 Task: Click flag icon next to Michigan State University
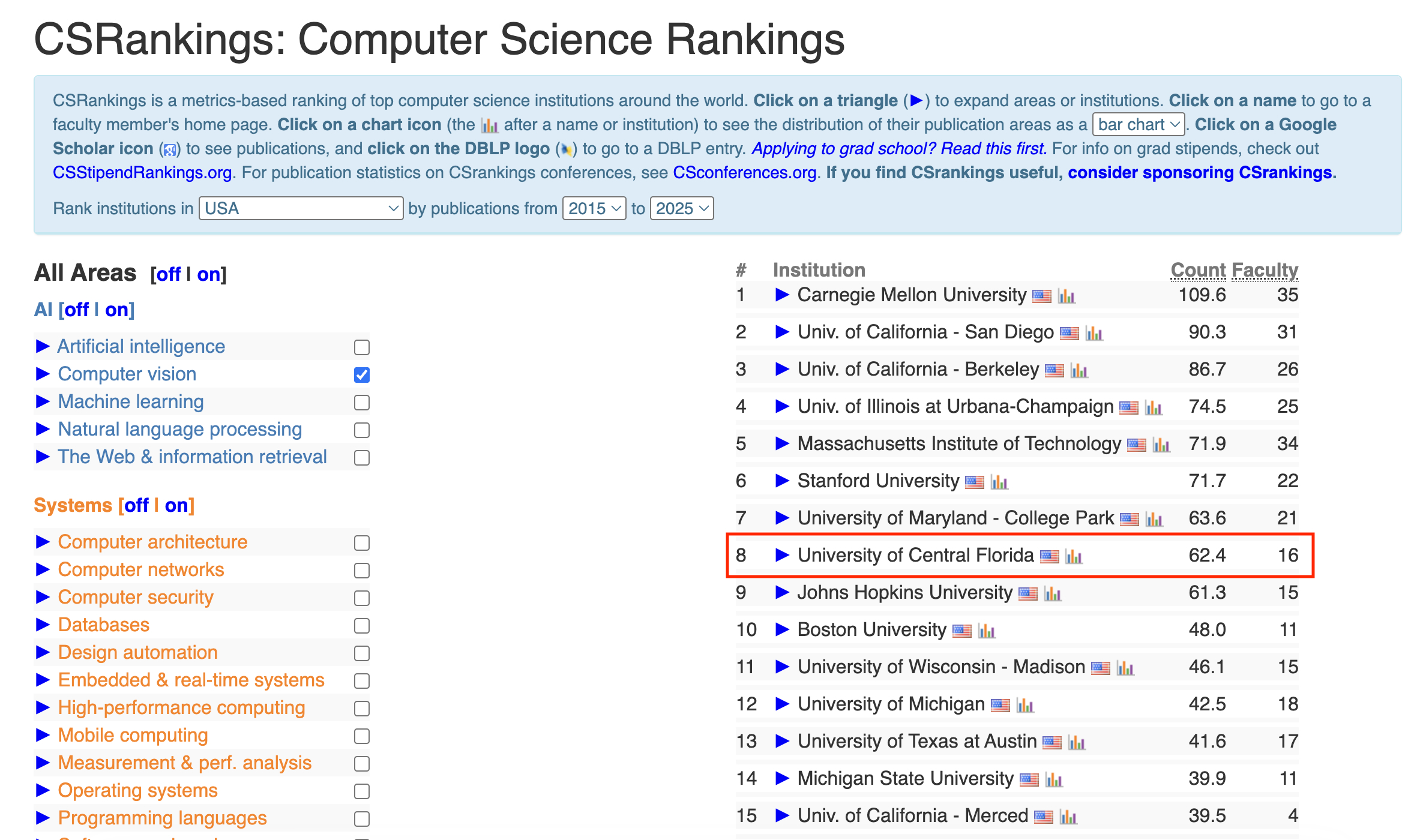(1029, 779)
